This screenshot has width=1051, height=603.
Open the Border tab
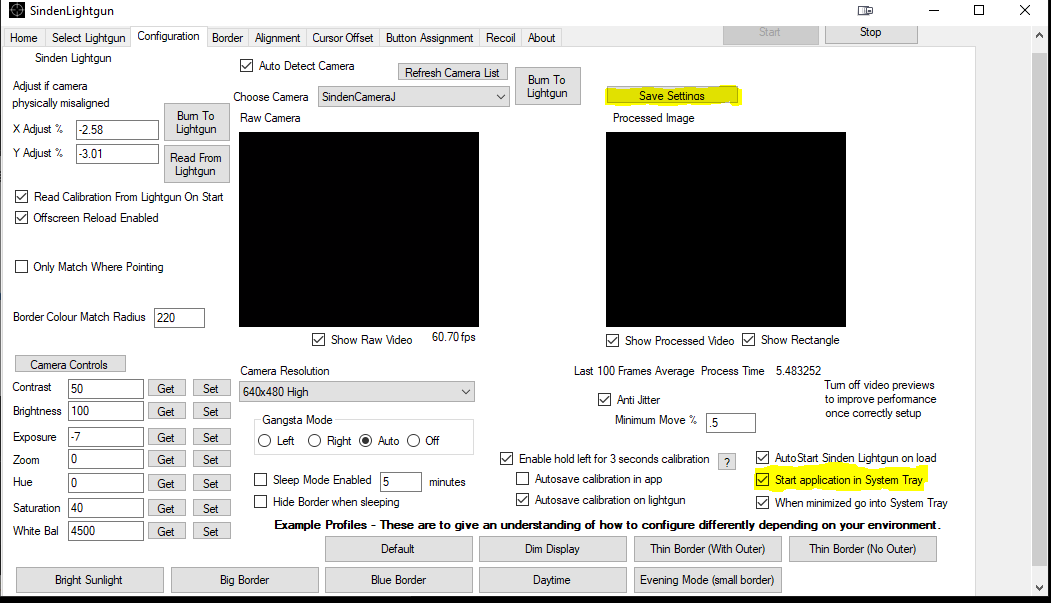227,38
